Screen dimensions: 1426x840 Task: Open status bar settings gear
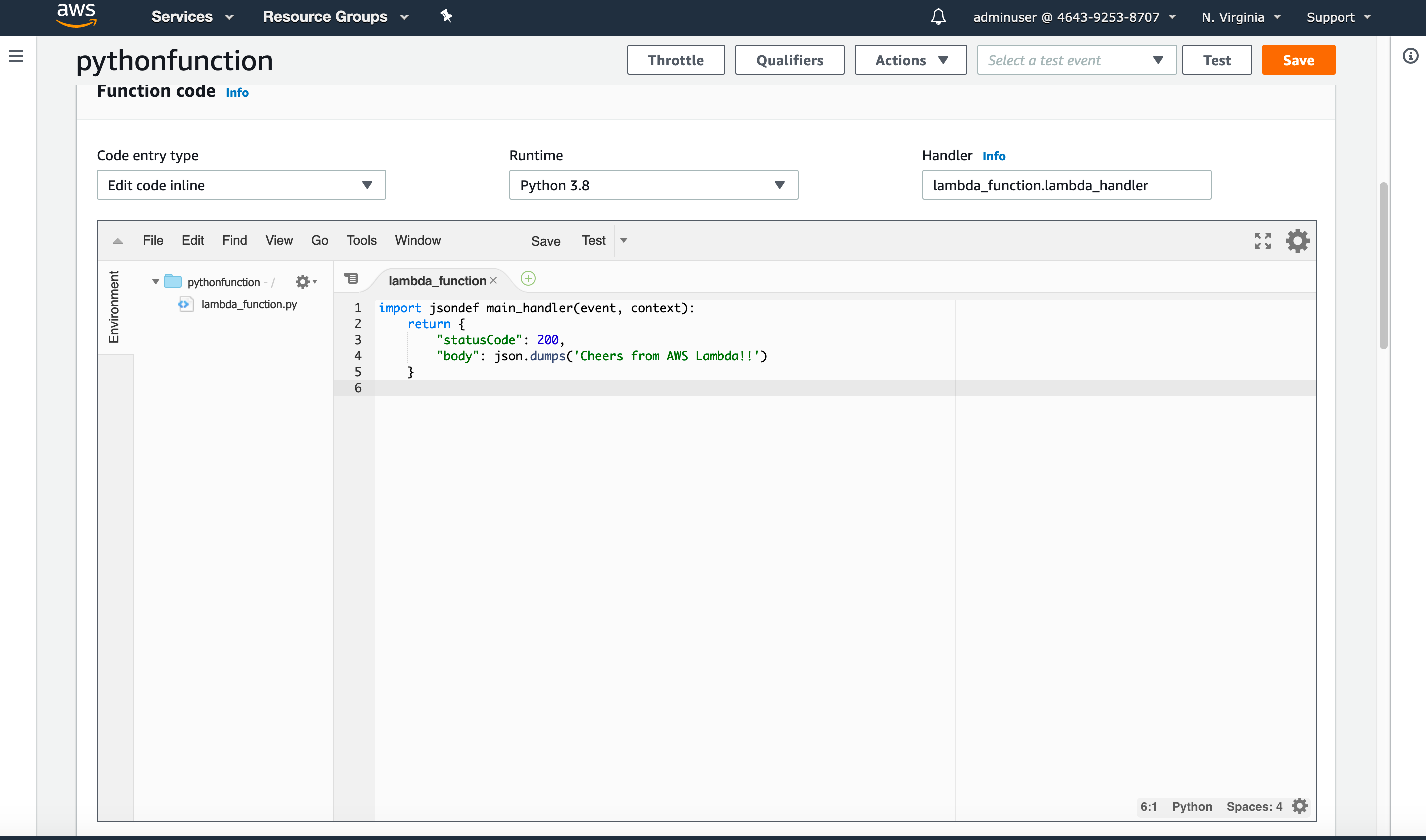[1300, 806]
